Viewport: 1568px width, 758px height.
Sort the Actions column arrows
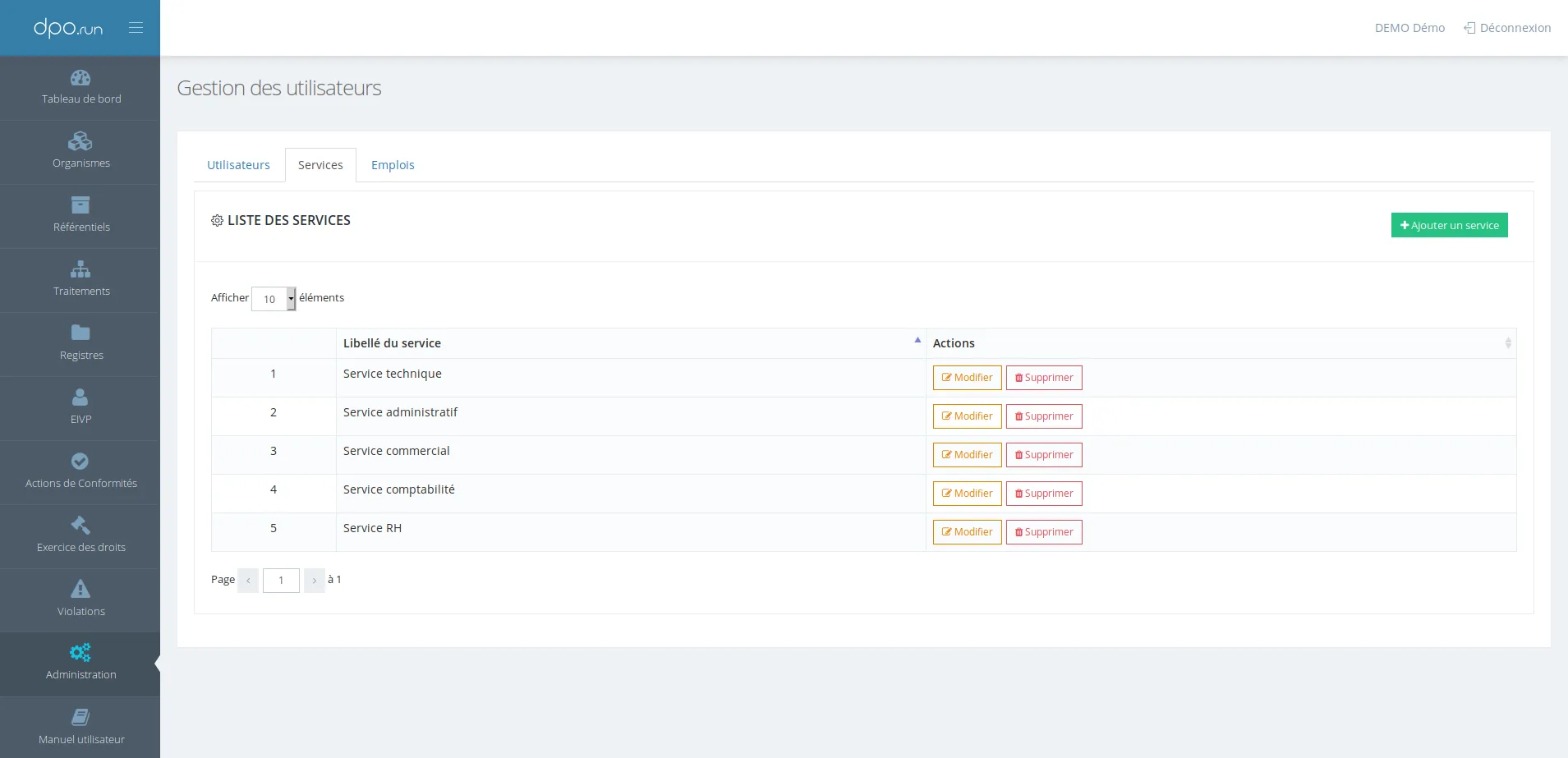1508,343
